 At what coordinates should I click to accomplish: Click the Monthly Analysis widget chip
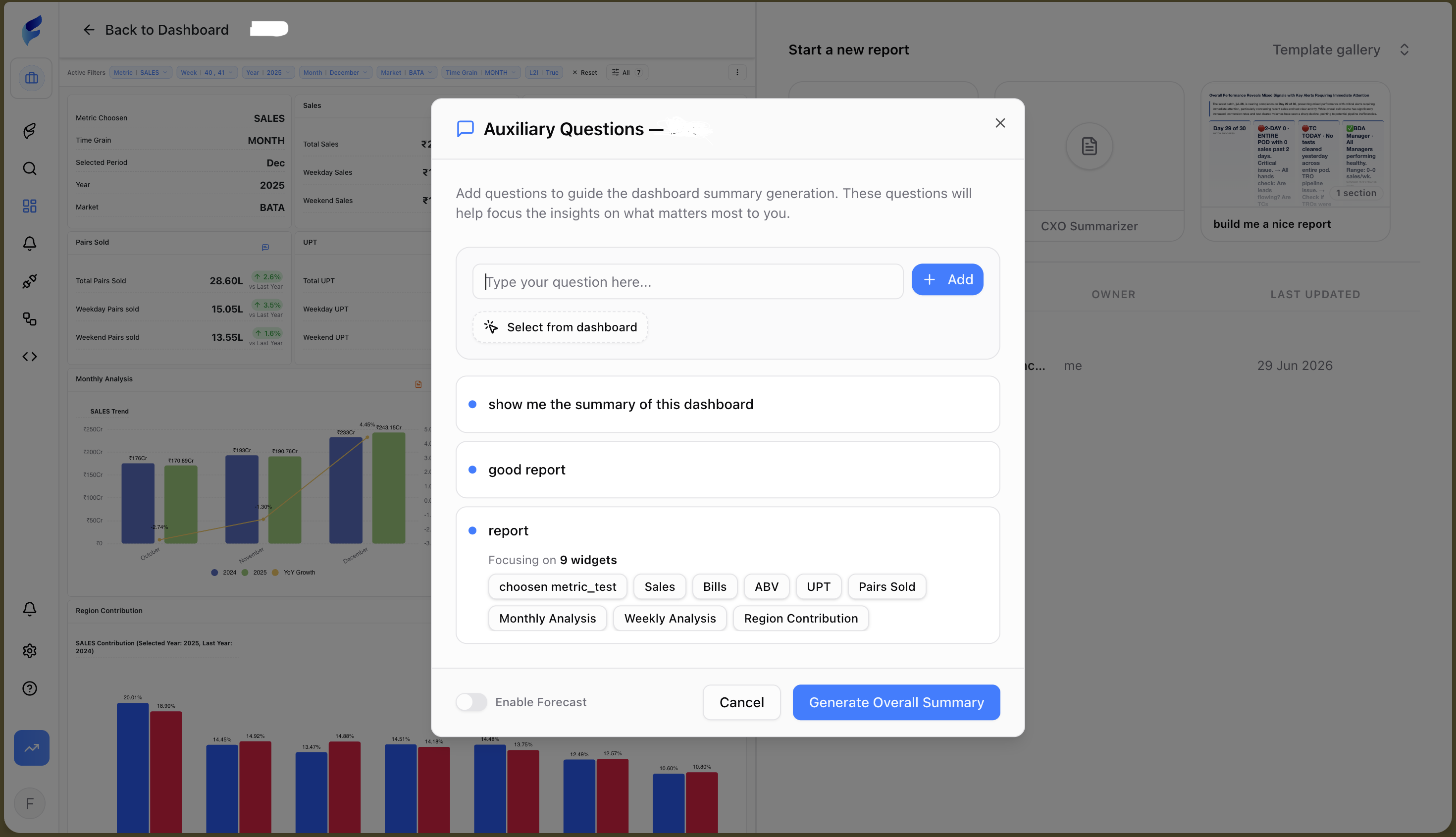(x=547, y=618)
